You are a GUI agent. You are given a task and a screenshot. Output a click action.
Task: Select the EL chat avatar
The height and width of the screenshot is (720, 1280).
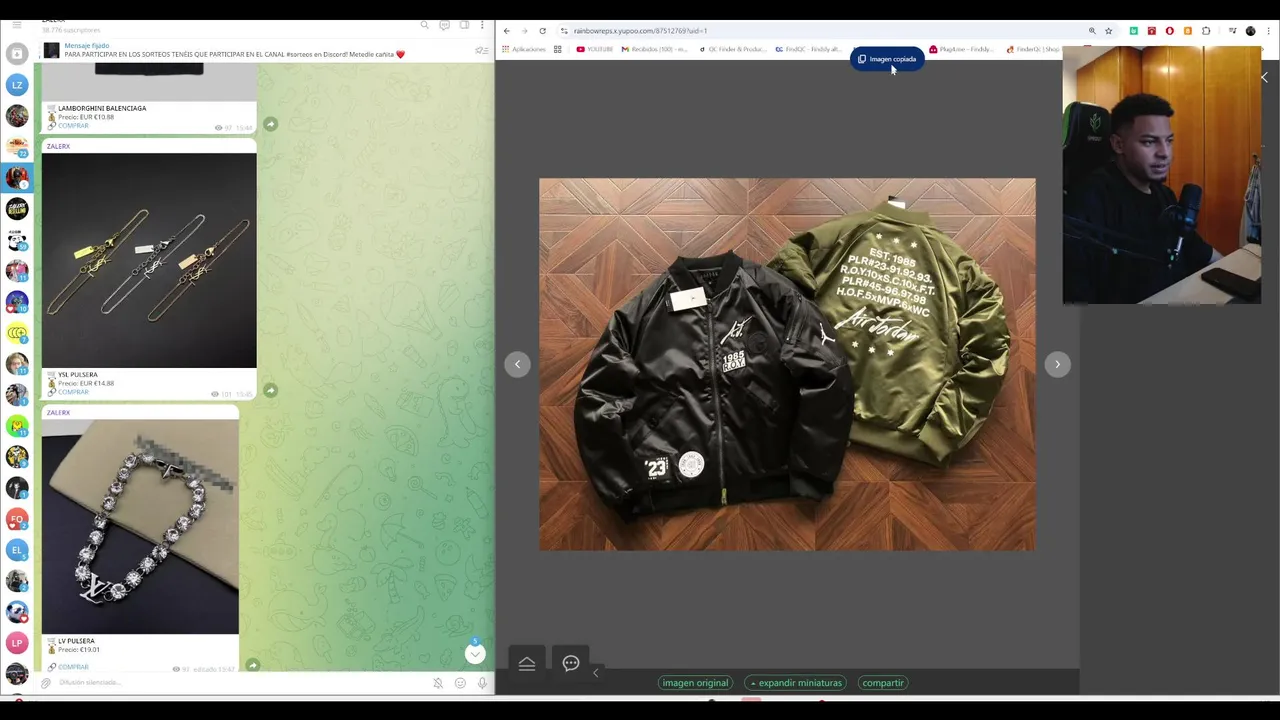[17, 550]
